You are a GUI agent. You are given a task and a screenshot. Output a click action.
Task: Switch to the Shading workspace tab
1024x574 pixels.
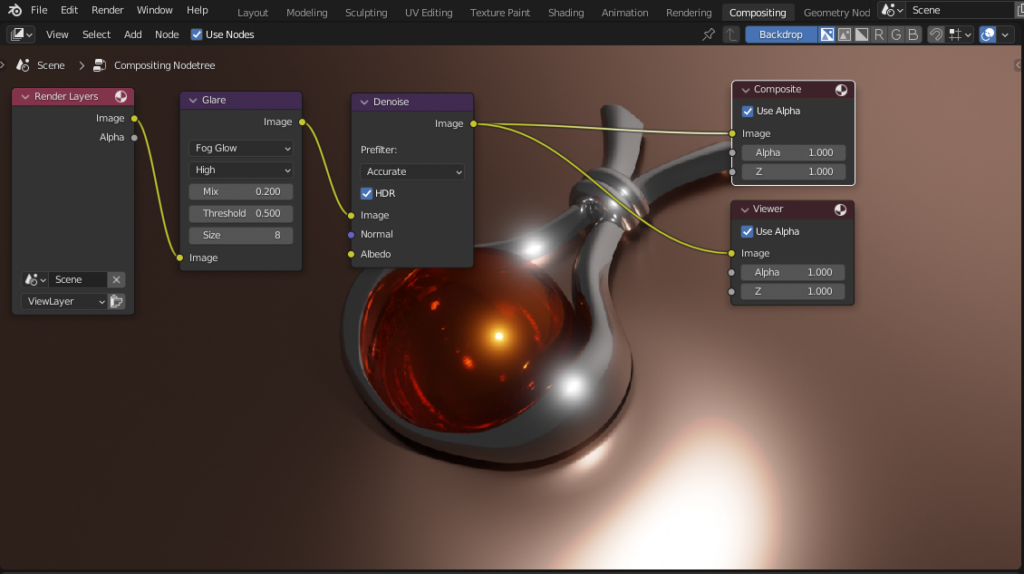tap(566, 13)
